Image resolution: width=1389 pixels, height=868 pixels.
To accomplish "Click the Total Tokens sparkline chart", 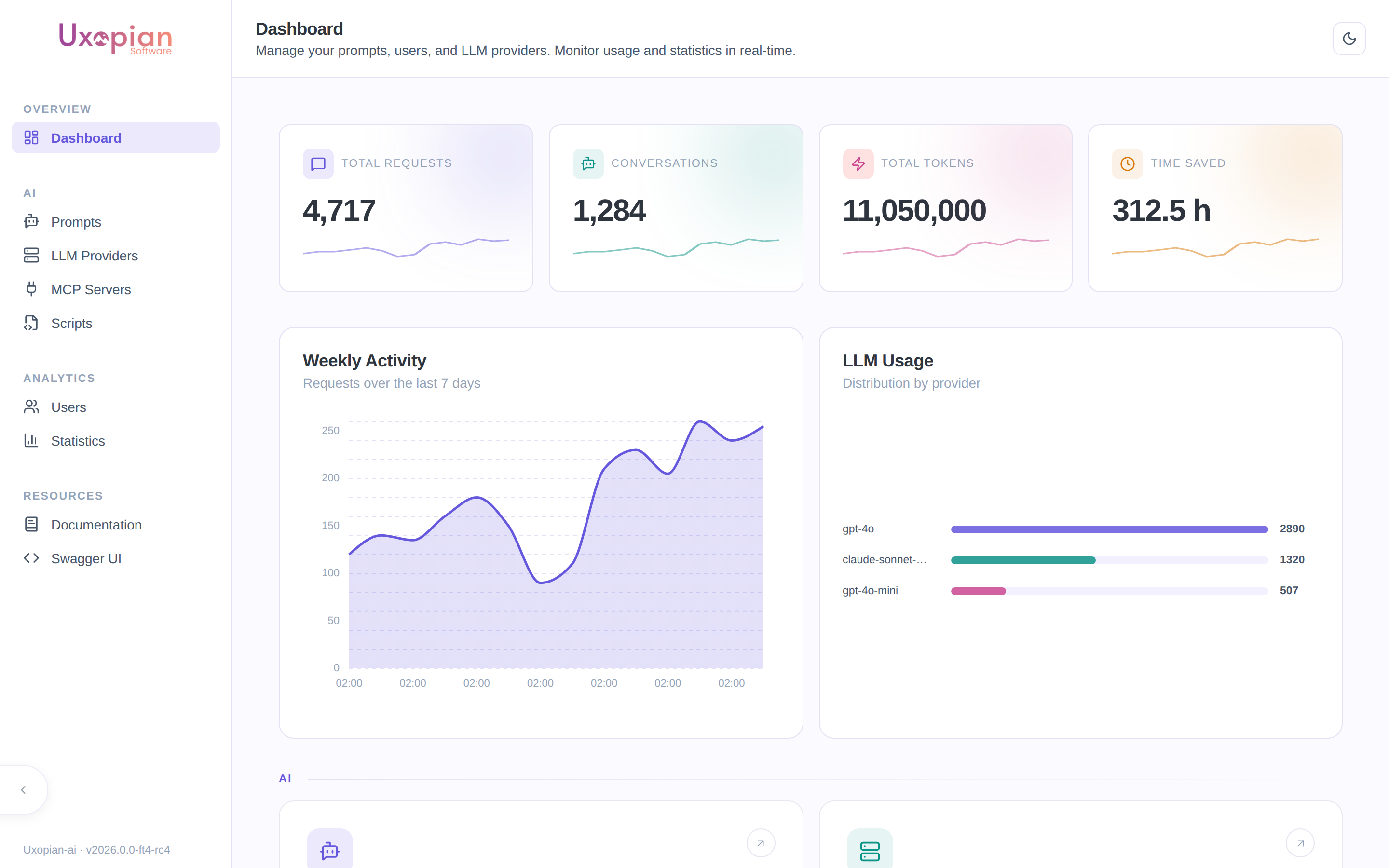I will click(x=945, y=247).
